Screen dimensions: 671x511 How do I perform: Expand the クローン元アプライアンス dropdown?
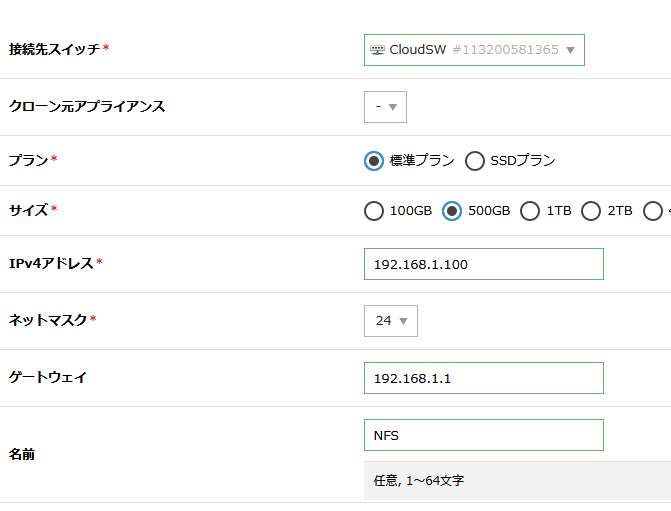385,107
